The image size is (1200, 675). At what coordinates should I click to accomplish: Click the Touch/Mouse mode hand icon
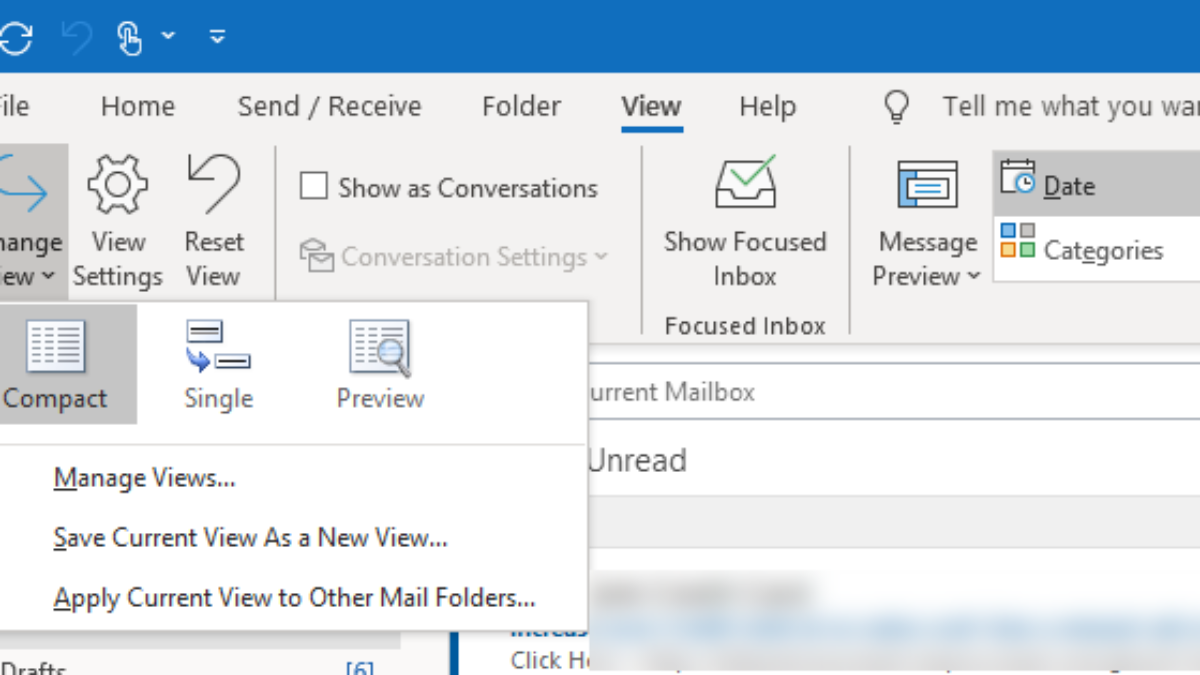(x=130, y=37)
